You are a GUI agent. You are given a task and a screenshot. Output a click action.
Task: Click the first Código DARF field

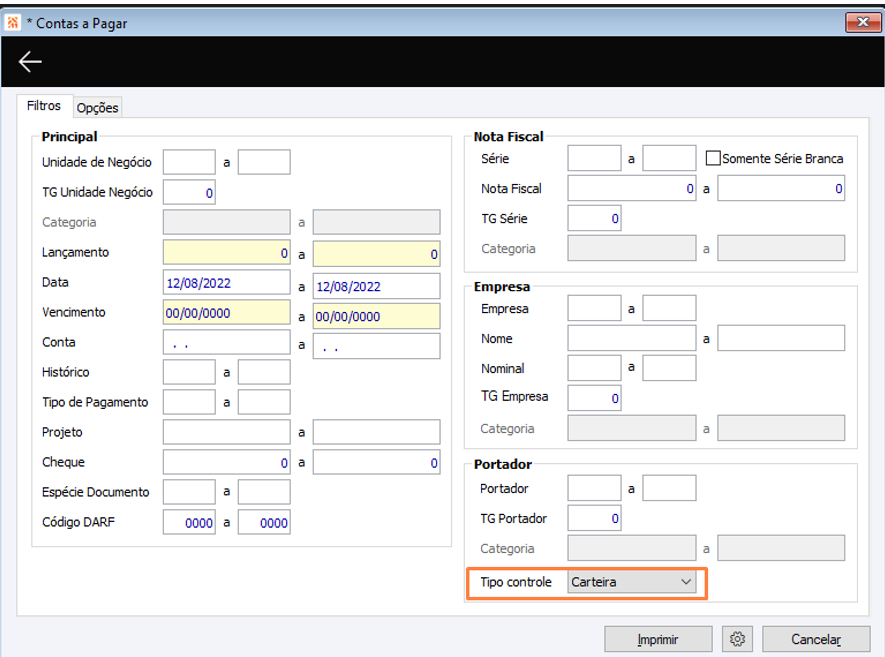[189, 522]
